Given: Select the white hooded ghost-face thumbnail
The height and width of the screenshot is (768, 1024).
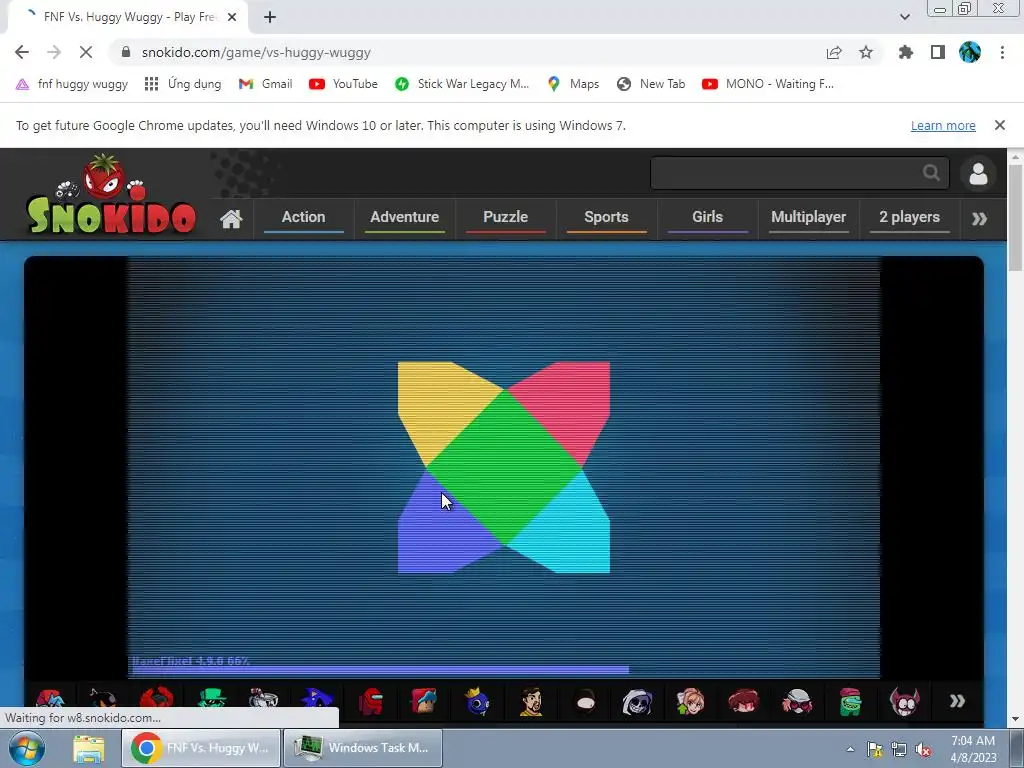Looking at the screenshot, I should point(637,701).
